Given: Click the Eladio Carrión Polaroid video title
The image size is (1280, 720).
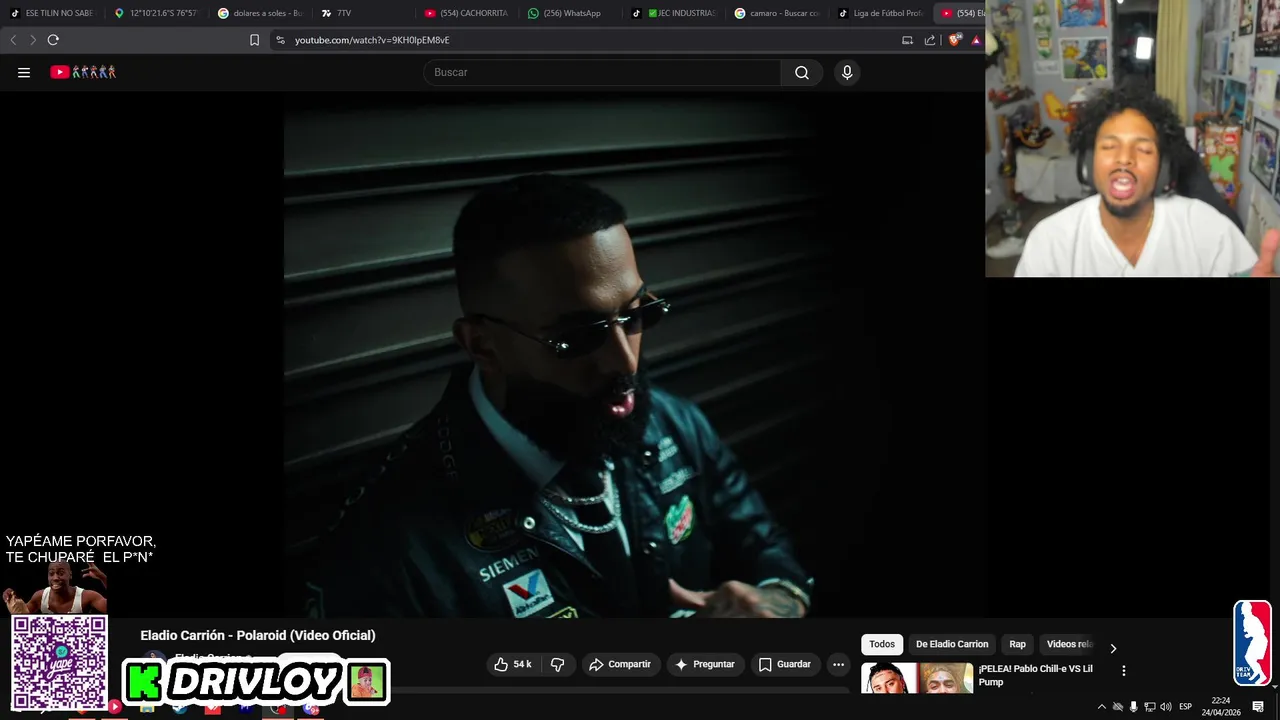Looking at the screenshot, I should pyautogui.click(x=258, y=635).
